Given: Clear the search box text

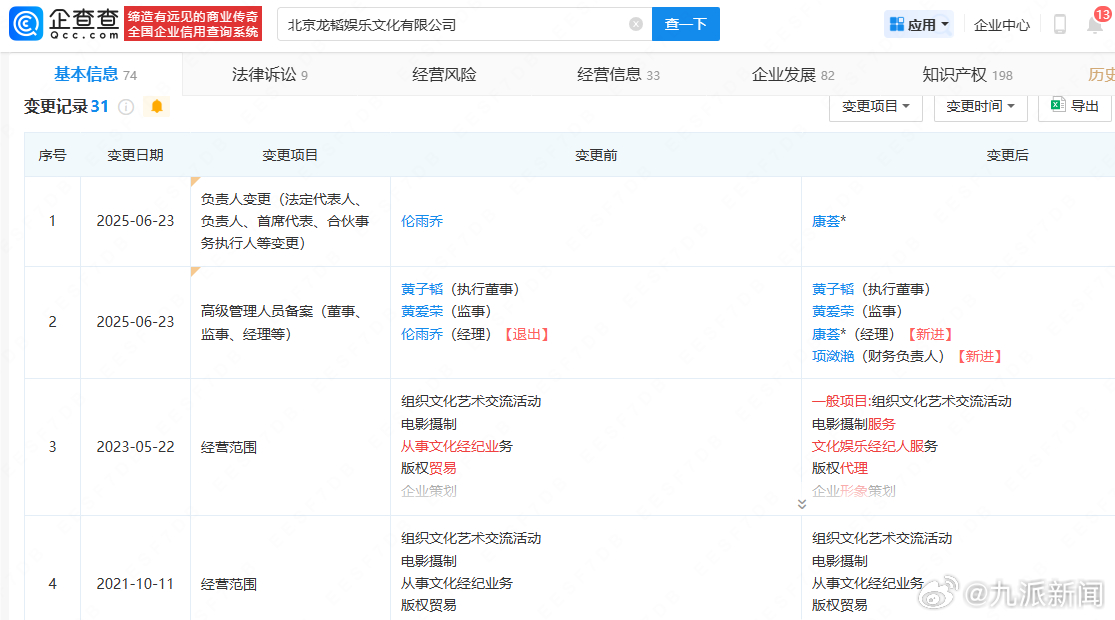Looking at the screenshot, I should tap(636, 24).
